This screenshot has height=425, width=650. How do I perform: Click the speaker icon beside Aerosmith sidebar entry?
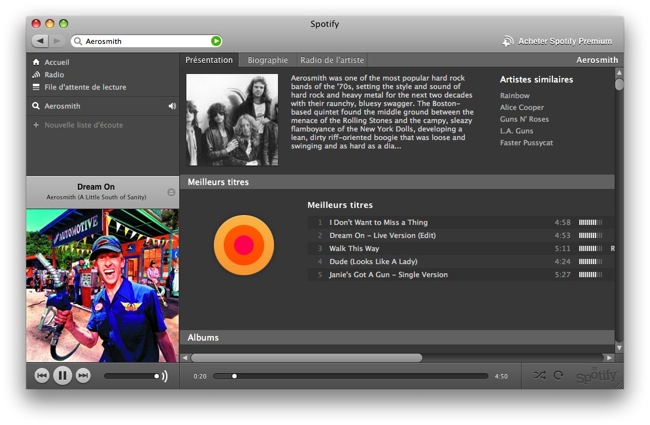tap(172, 106)
